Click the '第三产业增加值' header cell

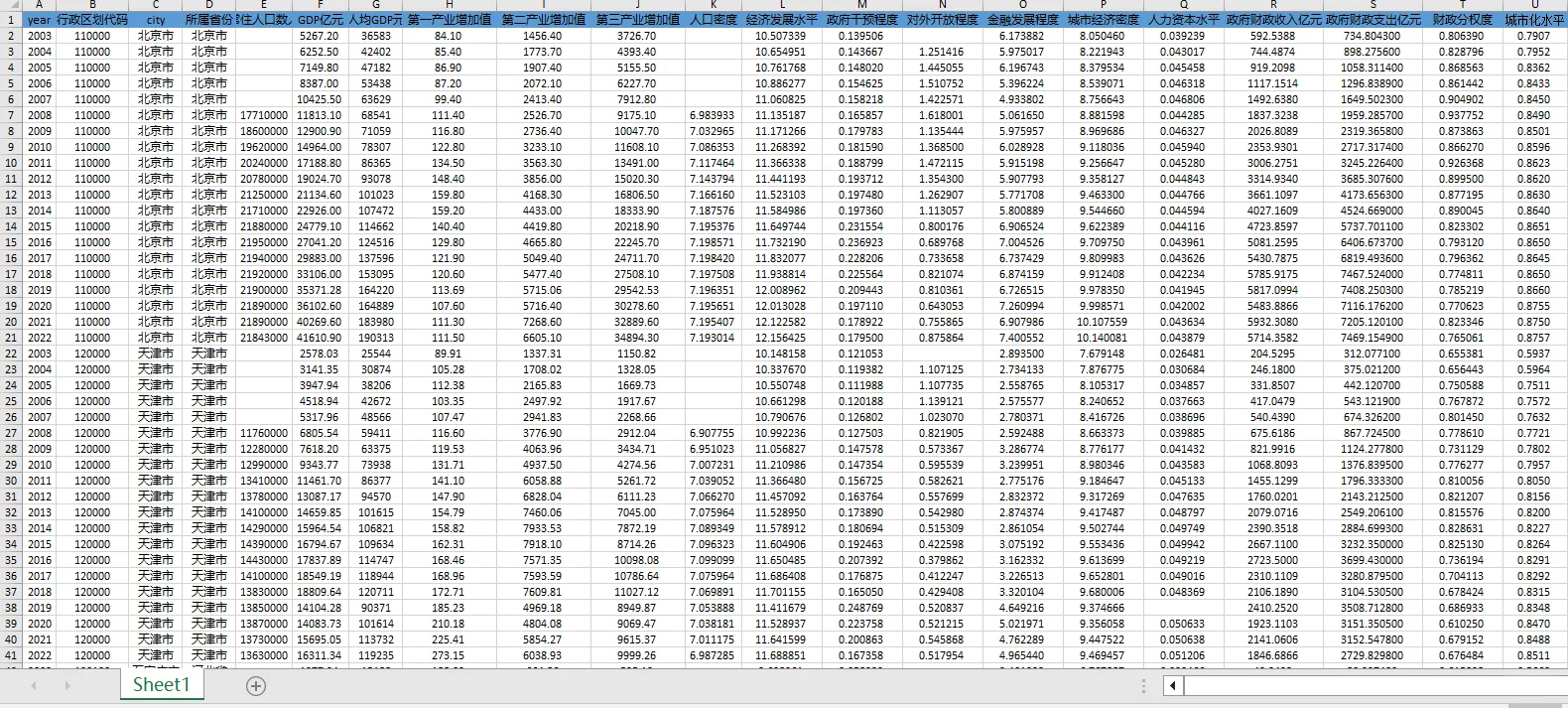click(638, 20)
